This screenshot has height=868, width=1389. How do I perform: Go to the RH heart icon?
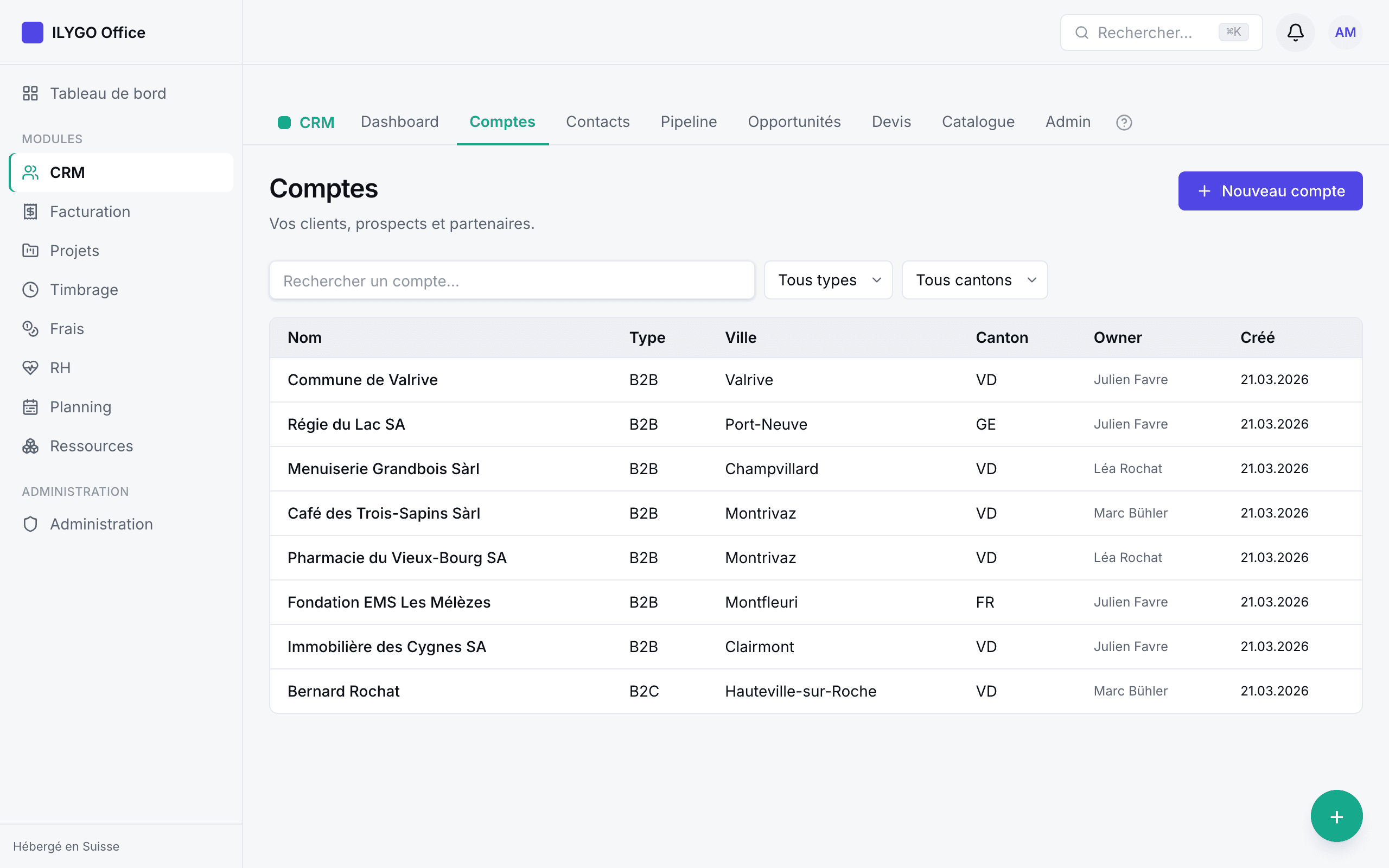[x=30, y=367]
